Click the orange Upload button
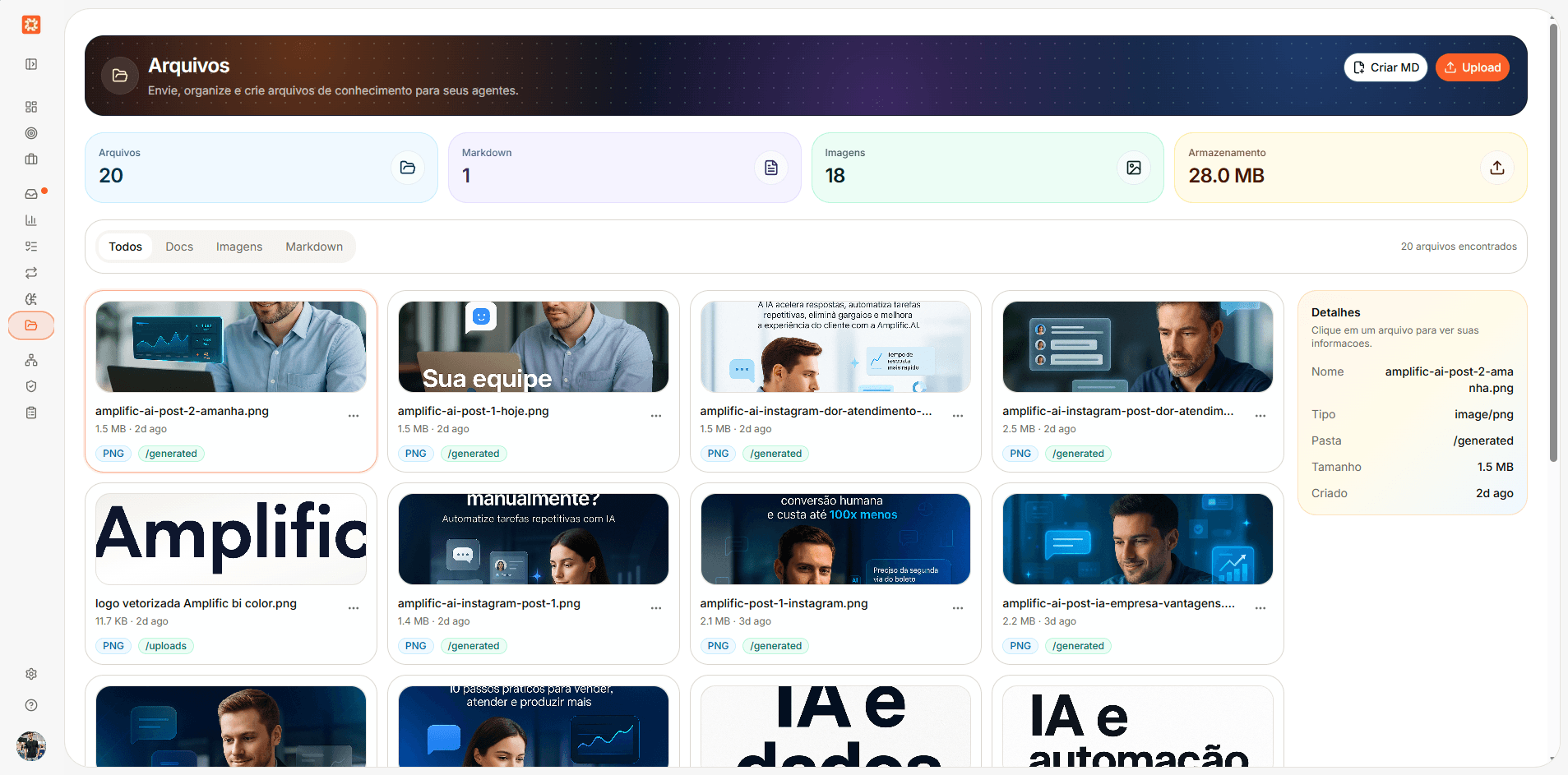 pyautogui.click(x=1473, y=67)
